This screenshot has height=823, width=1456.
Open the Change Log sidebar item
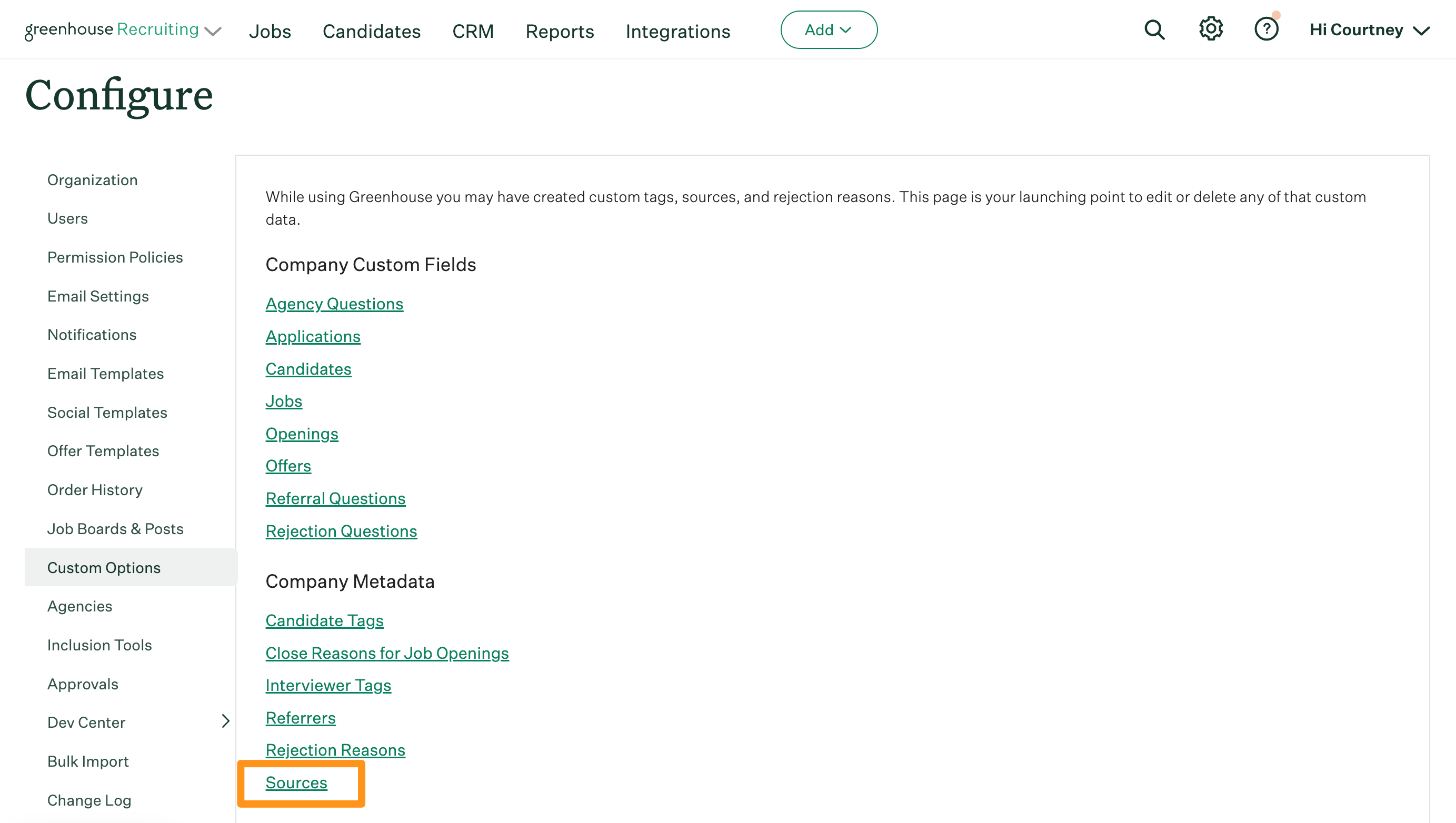(89, 800)
